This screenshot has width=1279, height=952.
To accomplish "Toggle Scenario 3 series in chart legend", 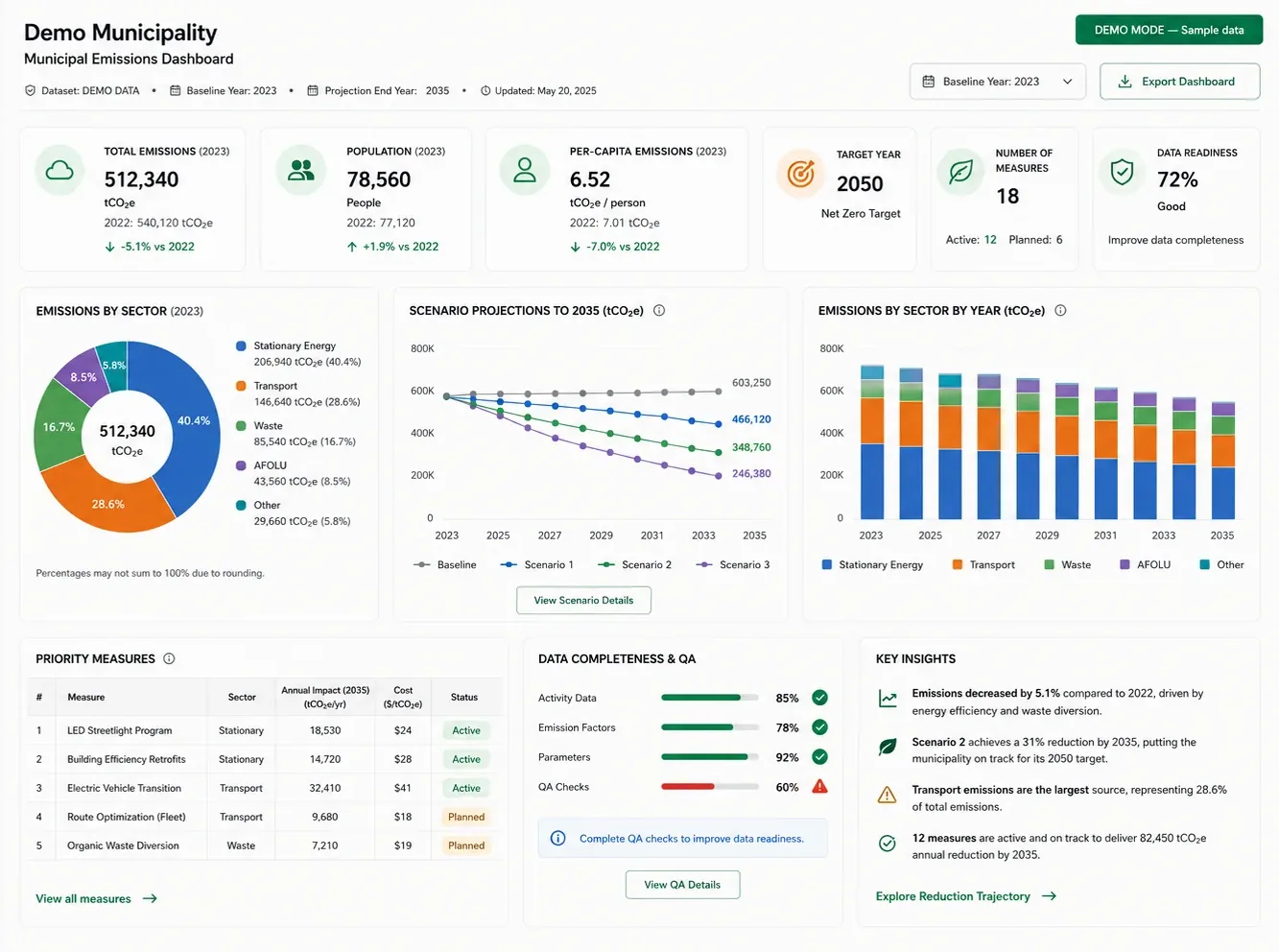I will pyautogui.click(x=733, y=564).
